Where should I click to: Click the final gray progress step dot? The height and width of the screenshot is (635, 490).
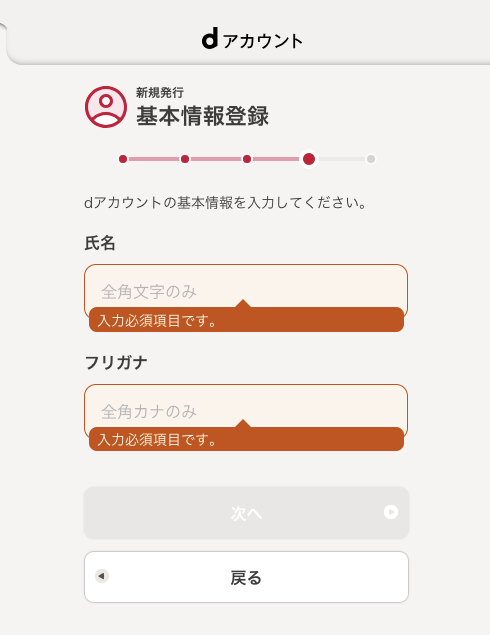[x=371, y=159]
